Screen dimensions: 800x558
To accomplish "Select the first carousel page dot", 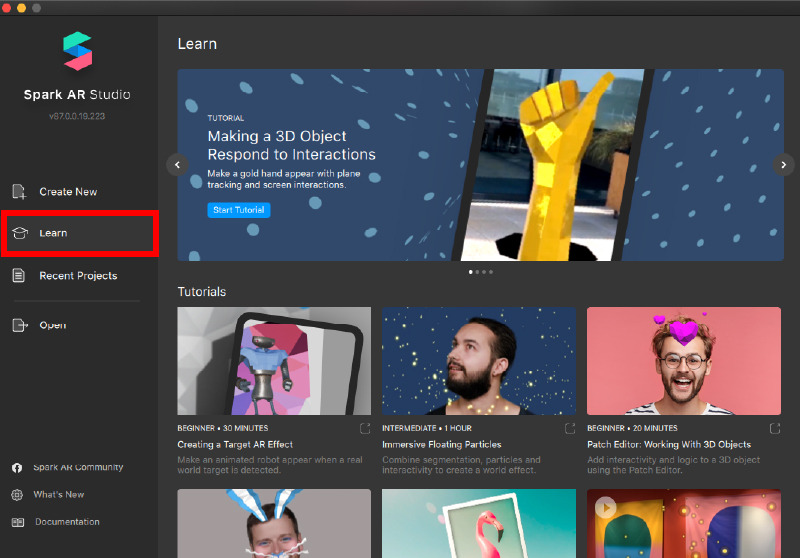I will click(470, 272).
